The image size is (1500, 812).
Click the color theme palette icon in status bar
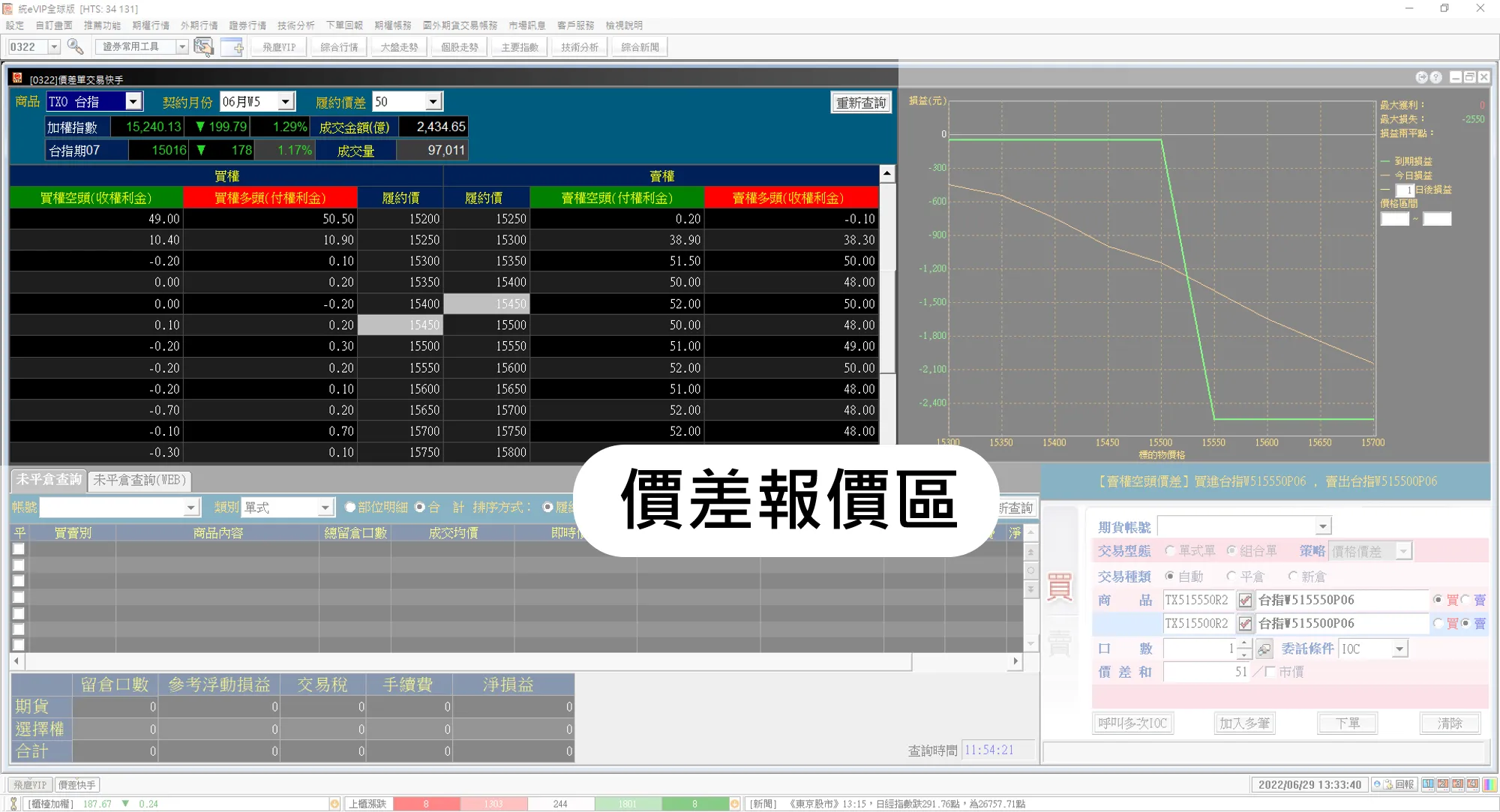(1489, 784)
